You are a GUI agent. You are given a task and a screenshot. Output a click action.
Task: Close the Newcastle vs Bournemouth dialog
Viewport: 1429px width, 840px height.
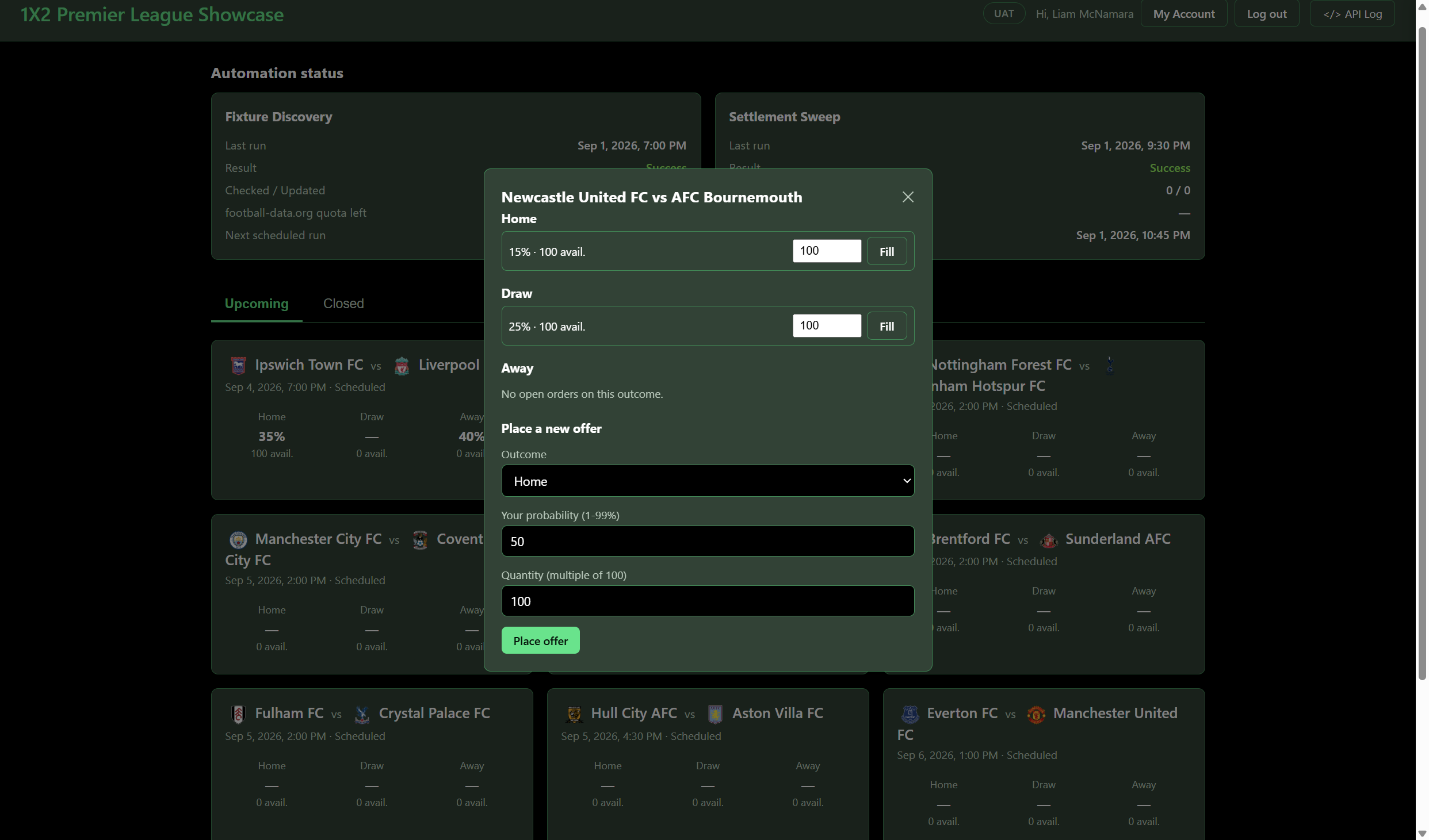pyautogui.click(x=908, y=197)
